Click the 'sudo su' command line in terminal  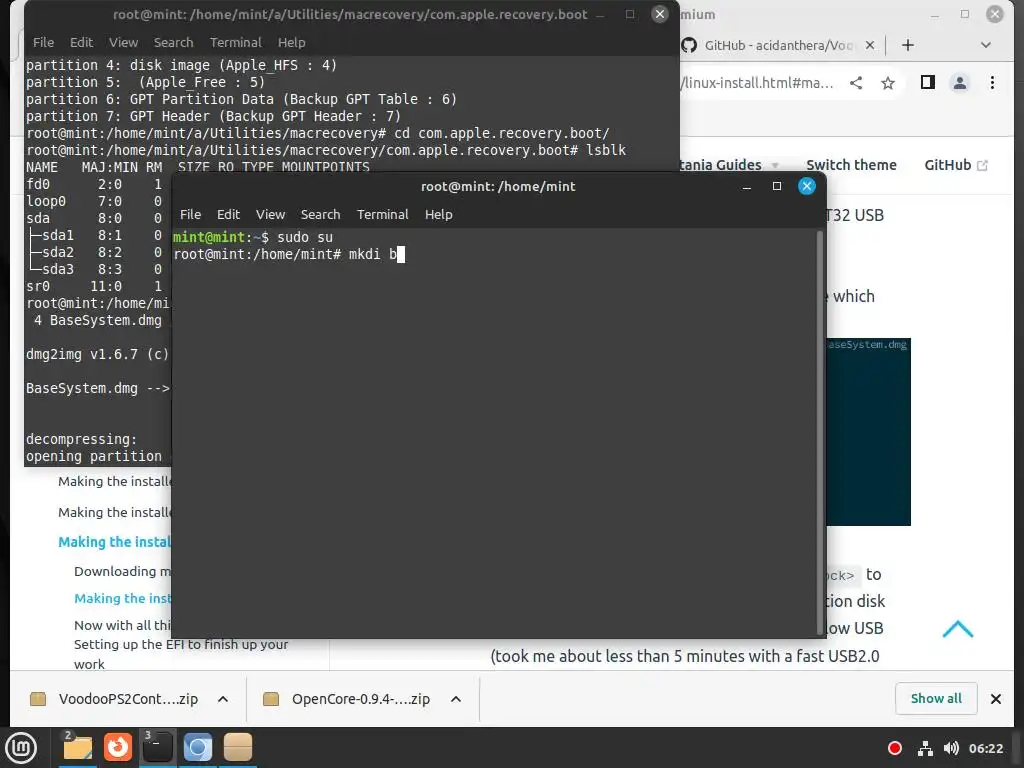point(253,237)
